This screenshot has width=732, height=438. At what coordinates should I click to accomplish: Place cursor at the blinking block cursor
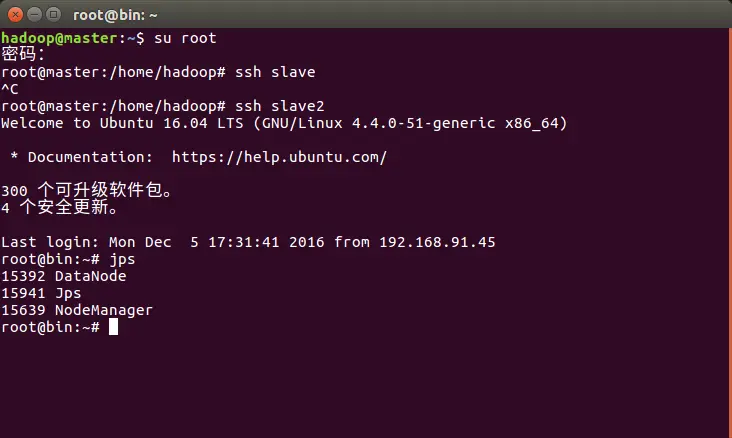(113, 327)
